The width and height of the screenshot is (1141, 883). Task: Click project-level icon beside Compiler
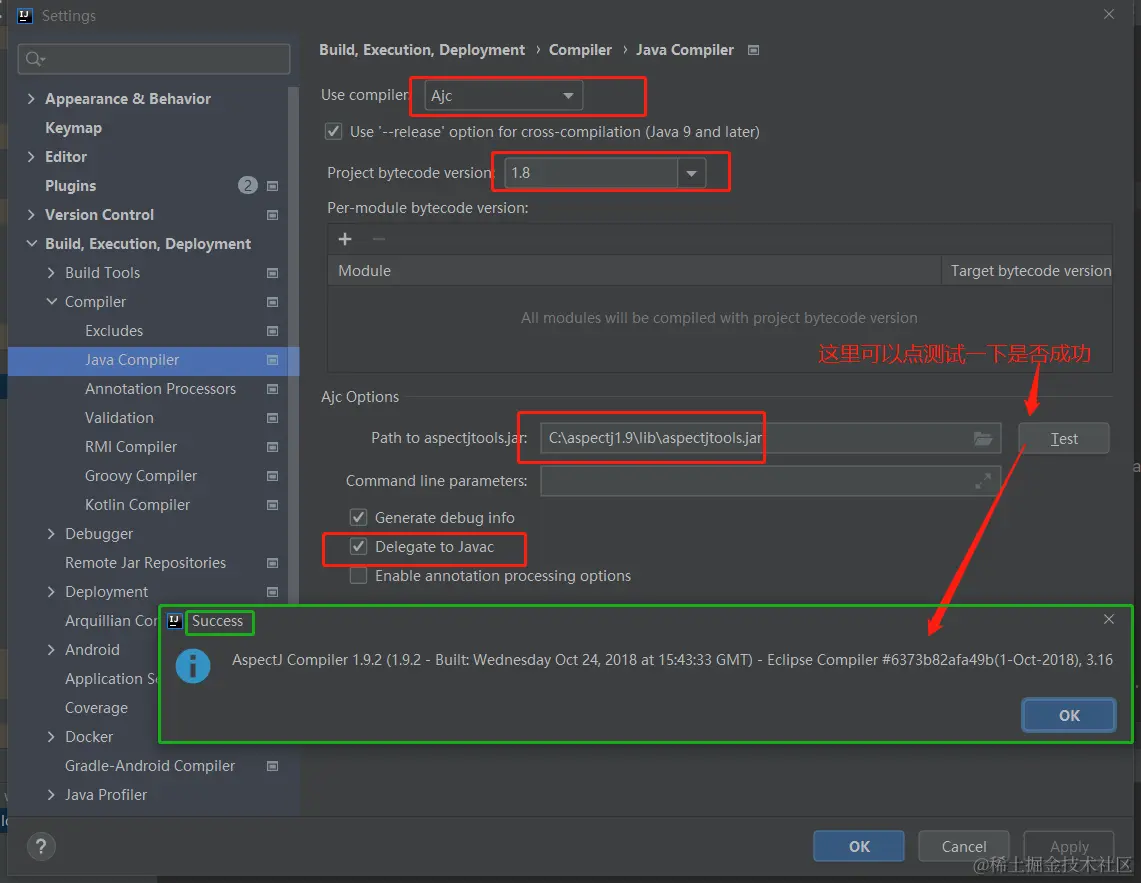272,302
